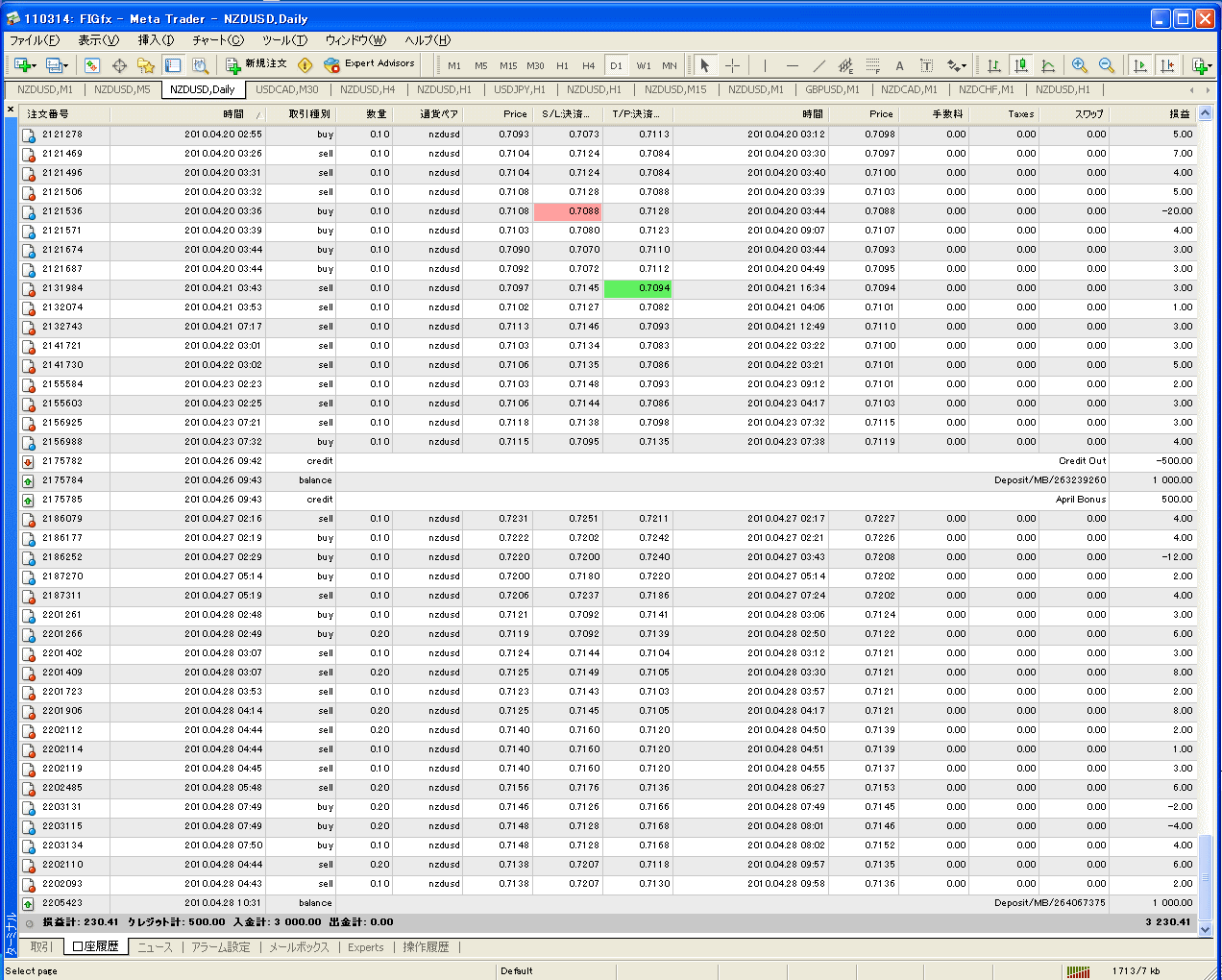Switch to the USDCAD,M30 chart tab
This screenshot has width=1222, height=980.
tap(287, 89)
